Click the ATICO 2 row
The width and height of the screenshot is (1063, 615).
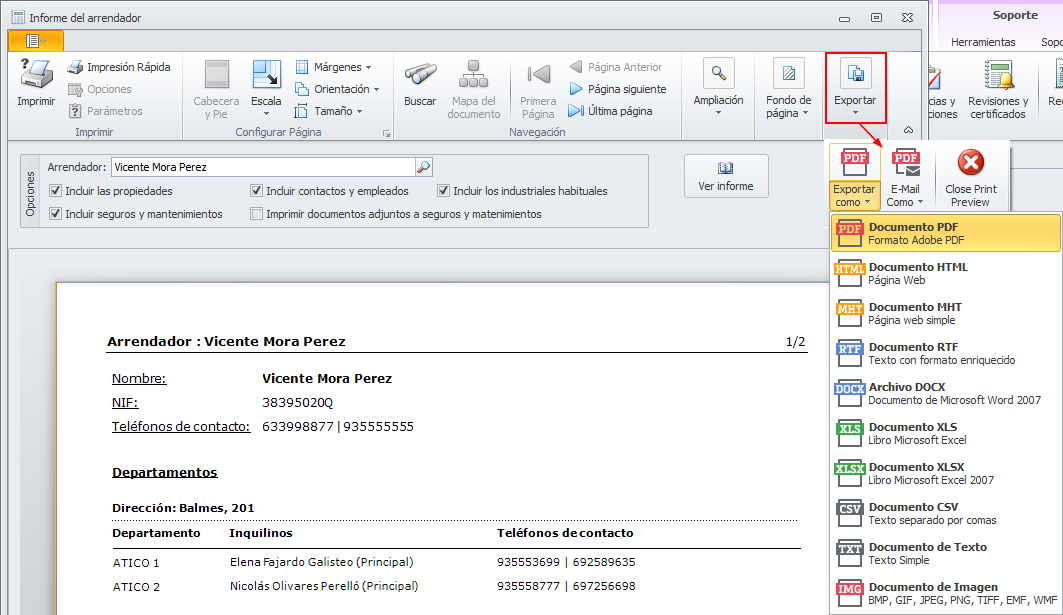click(x=456, y=587)
